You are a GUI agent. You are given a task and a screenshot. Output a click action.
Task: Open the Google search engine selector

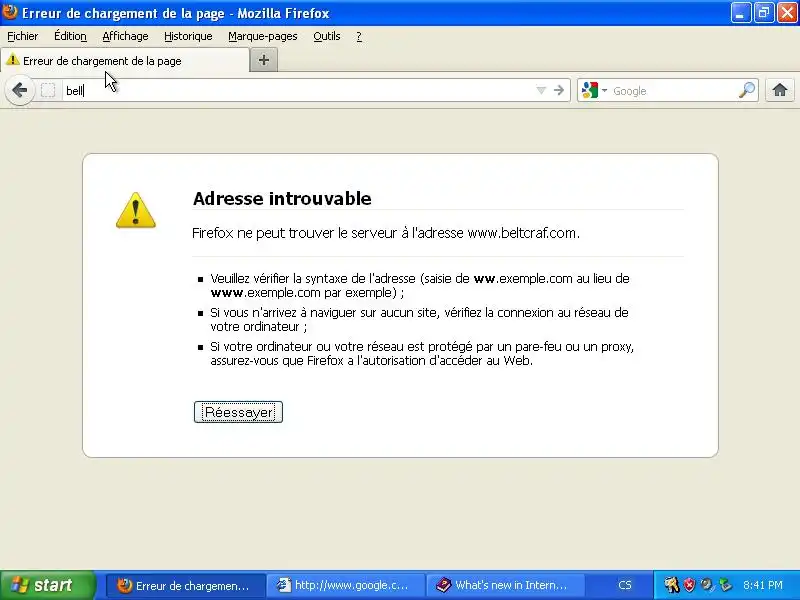(x=594, y=90)
